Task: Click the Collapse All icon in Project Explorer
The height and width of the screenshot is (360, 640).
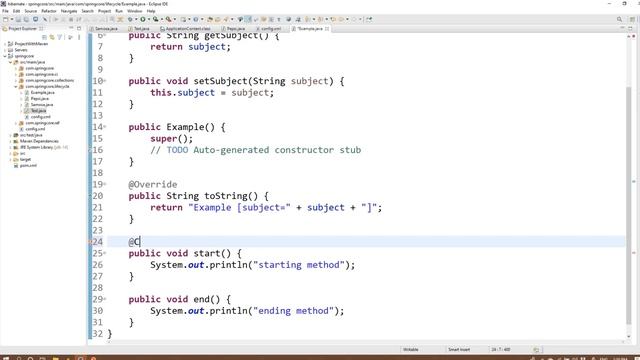Action: pos(44,37)
